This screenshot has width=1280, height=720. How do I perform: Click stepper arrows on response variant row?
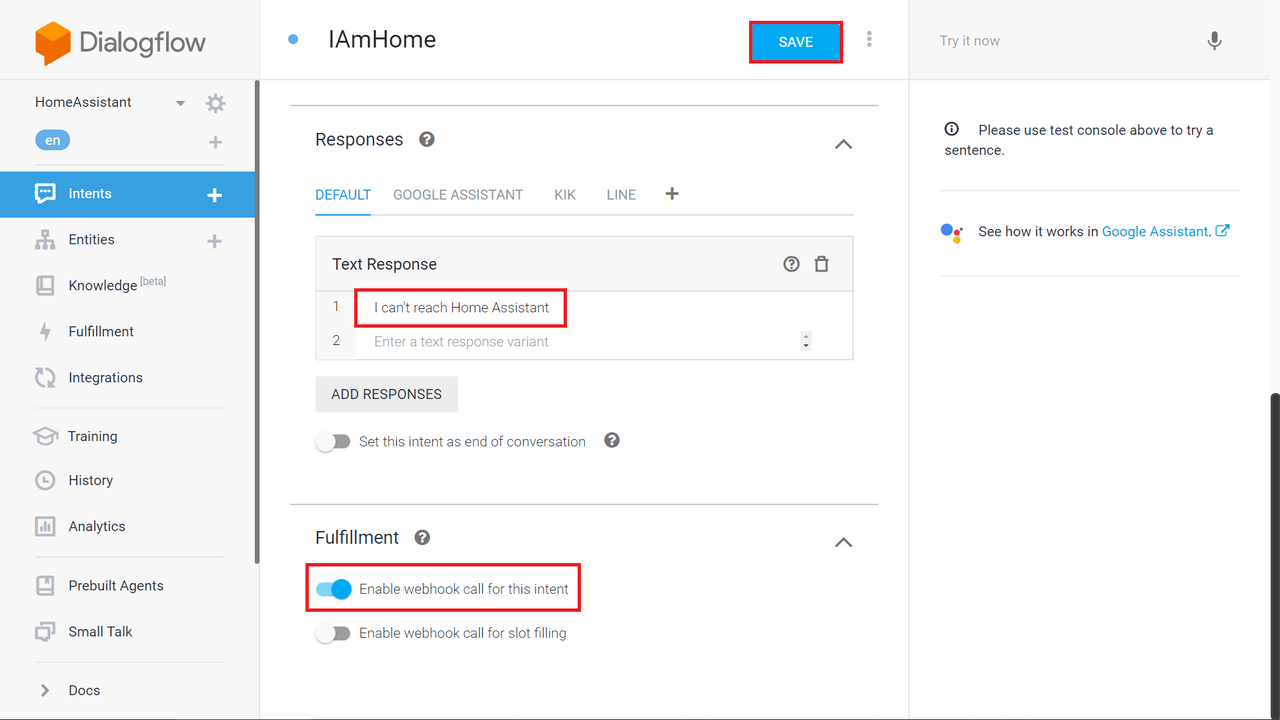(x=806, y=341)
